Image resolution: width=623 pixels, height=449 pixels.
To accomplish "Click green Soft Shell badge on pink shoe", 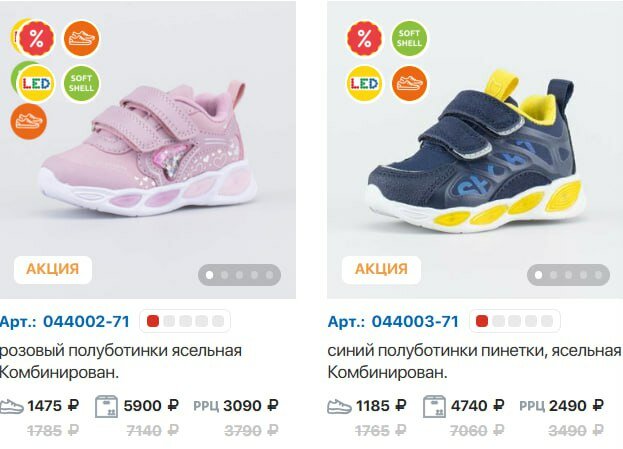I will click(x=81, y=83).
